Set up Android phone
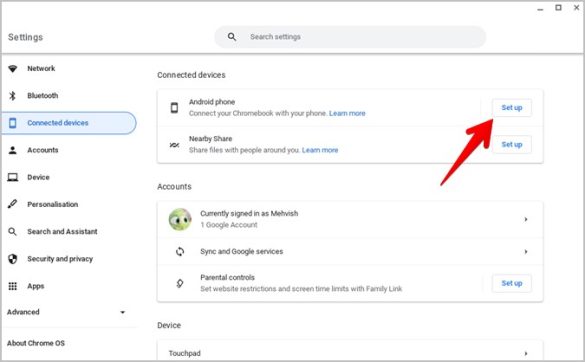Screen dimensions: 585x362 click(512, 108)
